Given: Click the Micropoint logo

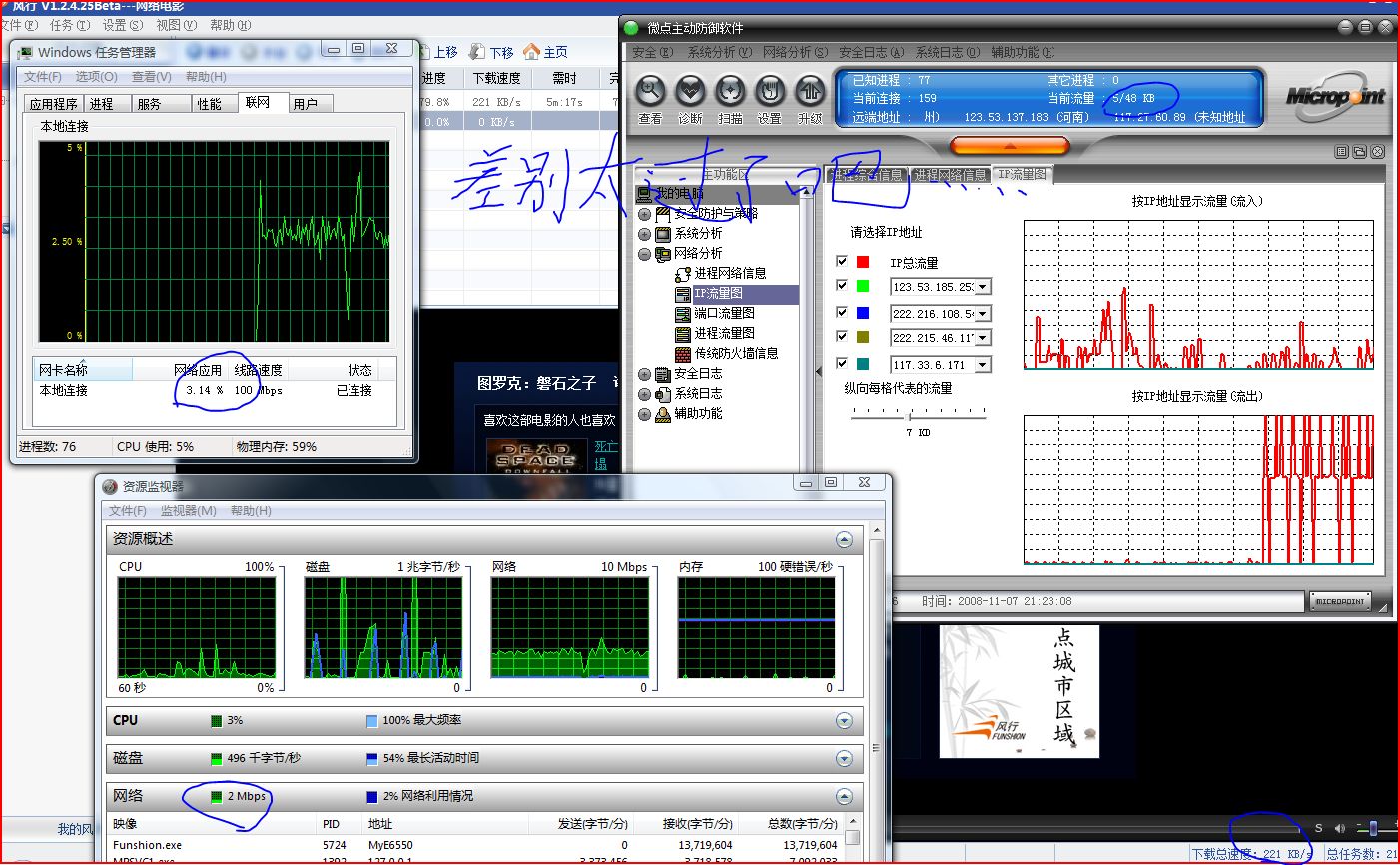Looking at the screenshot, I should point(1334,95).
